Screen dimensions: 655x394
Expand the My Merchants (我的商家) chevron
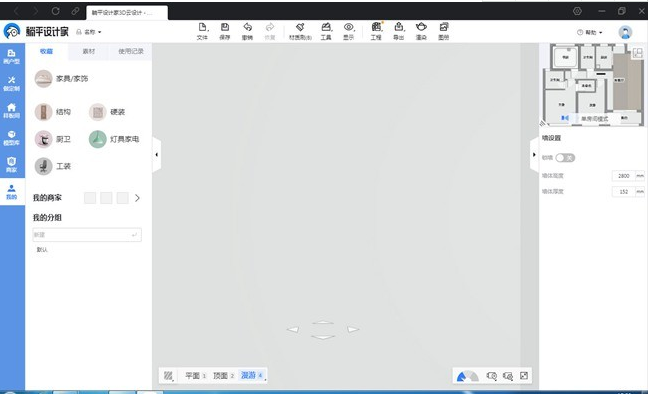pyautogui.click(x=137, y=198)
